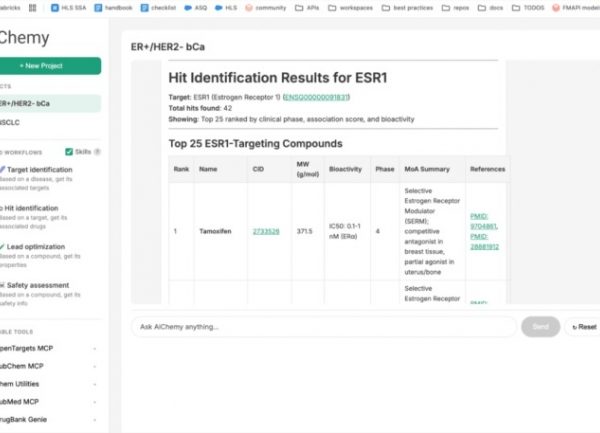Click the IC50: 0.1-1 nM bioactivity cell
Viewport: 600px width, 433px height.
(345, 231)
